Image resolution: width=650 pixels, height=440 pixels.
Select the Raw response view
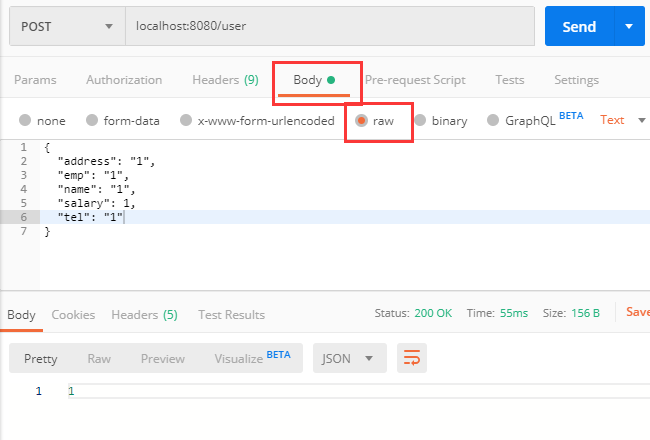point(99,358)
